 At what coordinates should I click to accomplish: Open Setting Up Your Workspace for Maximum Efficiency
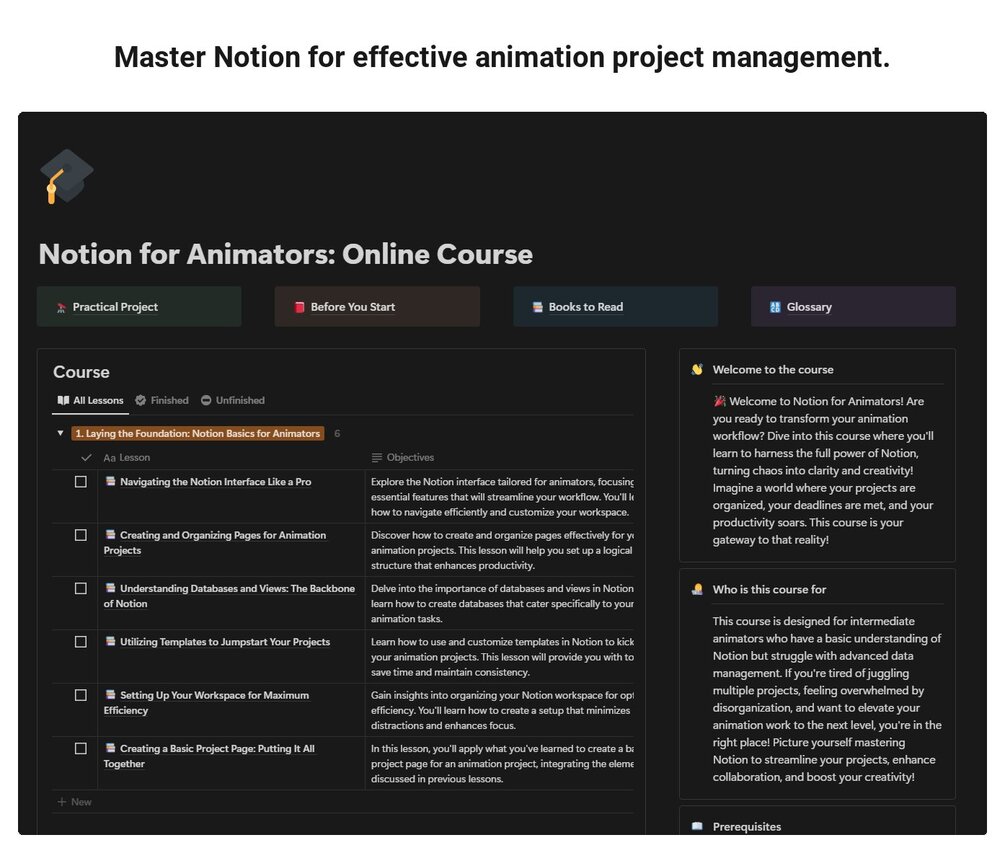click(206, 703)
